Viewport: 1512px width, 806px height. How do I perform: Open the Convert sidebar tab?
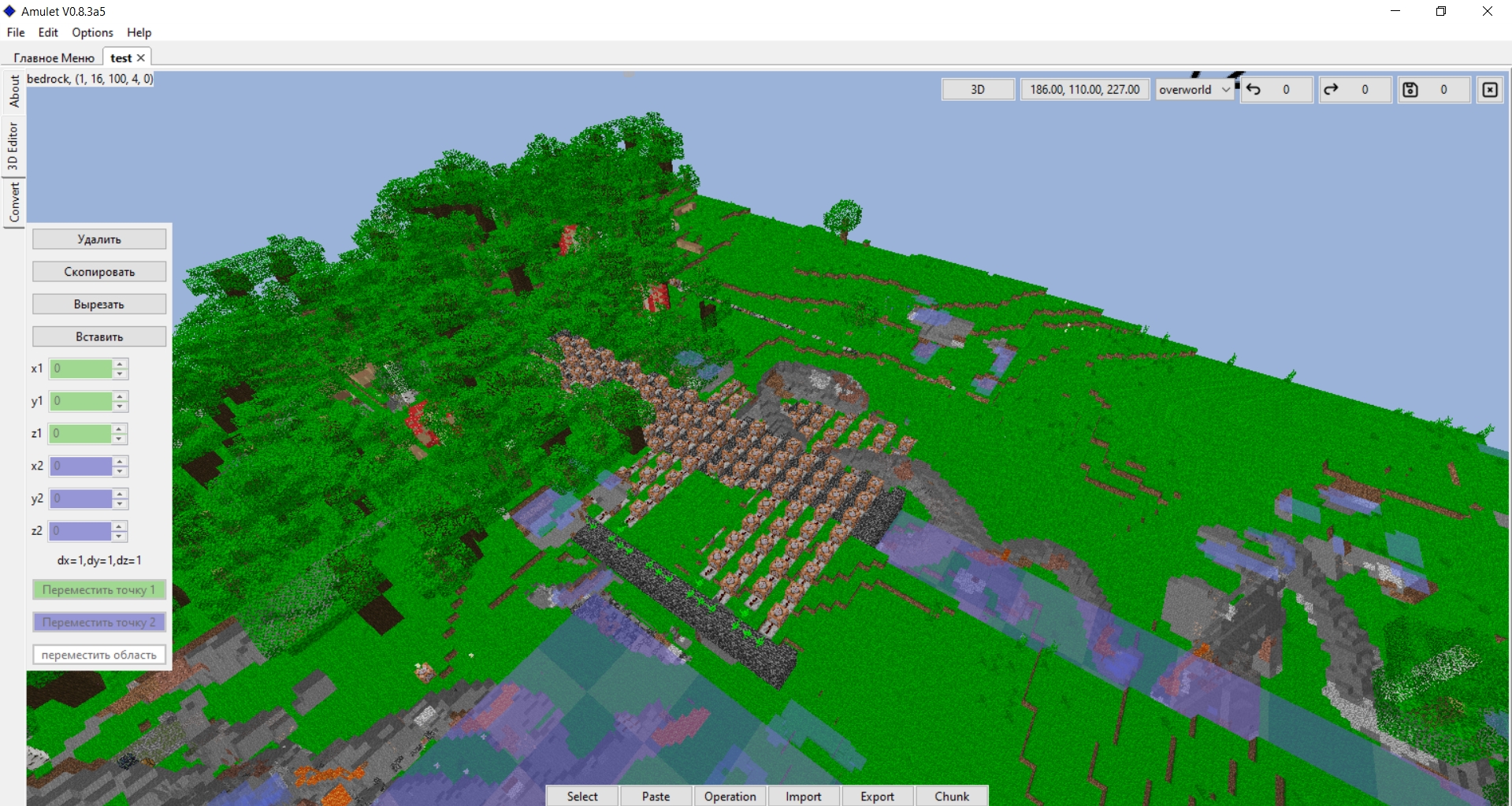coord(13,201)
